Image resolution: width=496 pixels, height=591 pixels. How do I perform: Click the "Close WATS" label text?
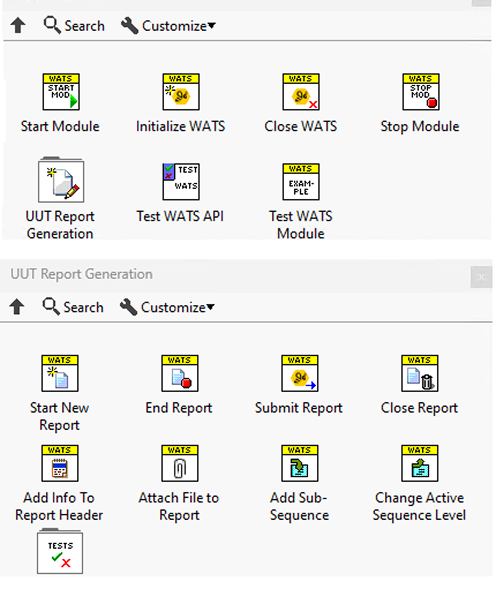click(x=301, y=126)
